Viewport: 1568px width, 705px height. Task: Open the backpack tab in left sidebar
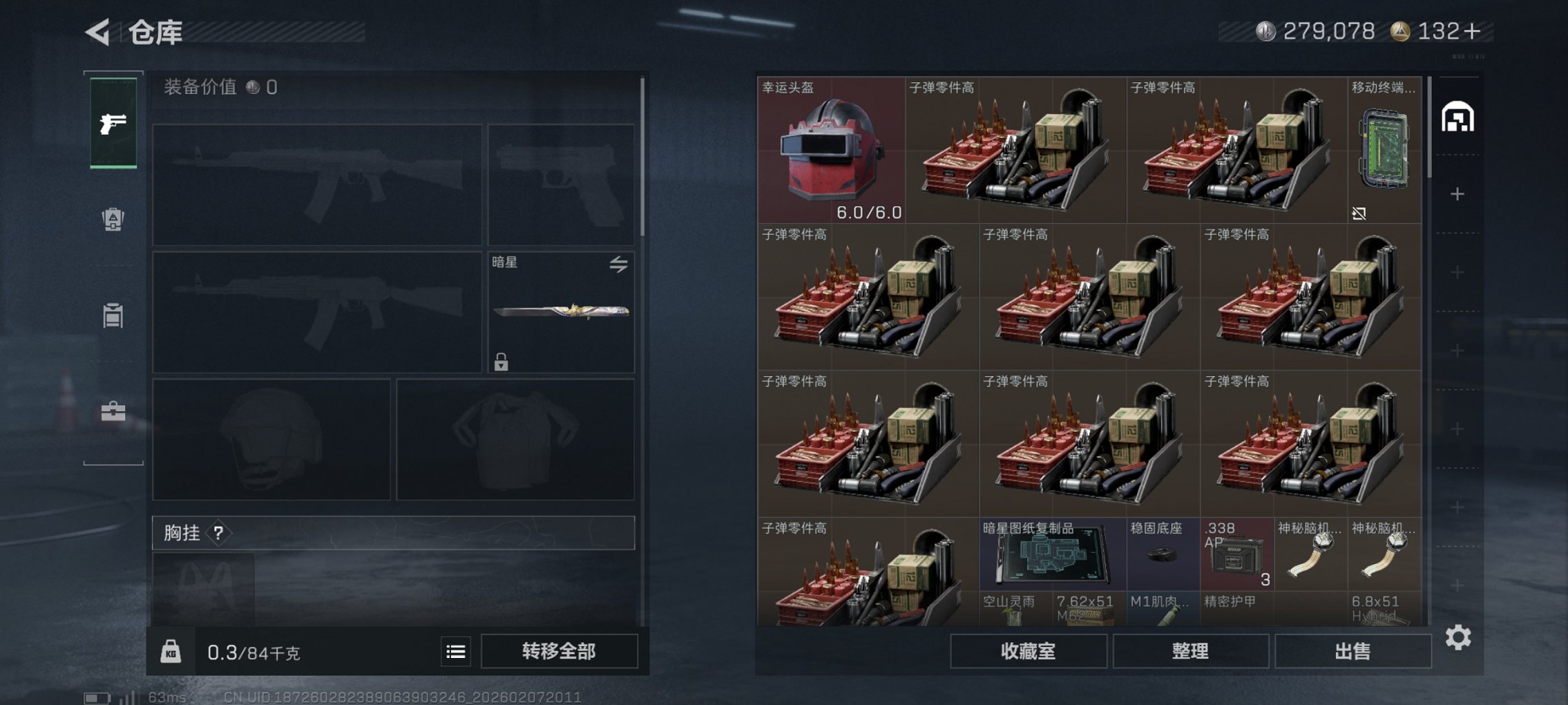[x=113, y=219]
